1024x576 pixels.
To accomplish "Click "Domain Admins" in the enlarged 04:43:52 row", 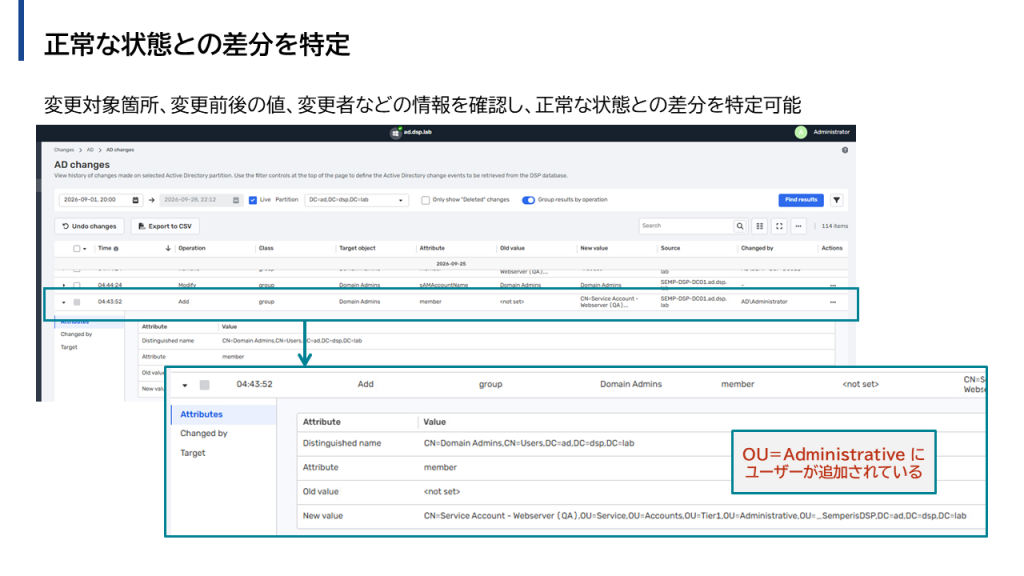I will click(x=631, y=385).
